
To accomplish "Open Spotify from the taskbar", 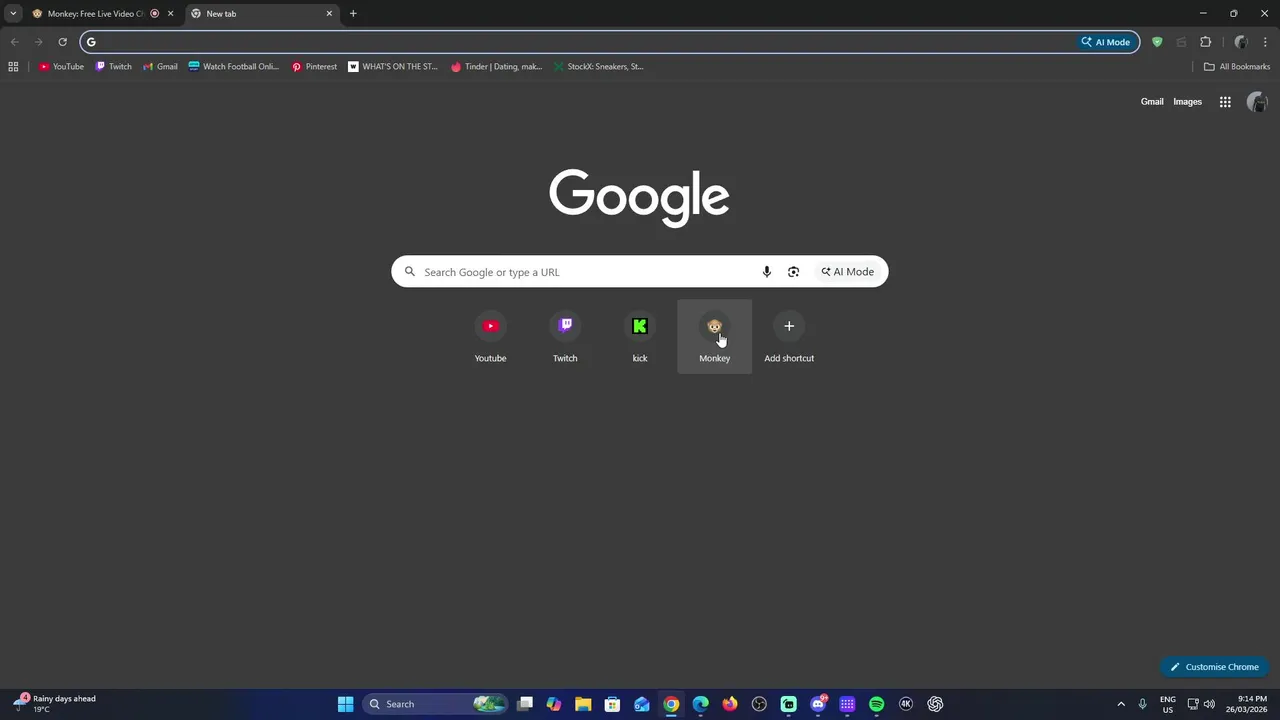I will (877, 704).
